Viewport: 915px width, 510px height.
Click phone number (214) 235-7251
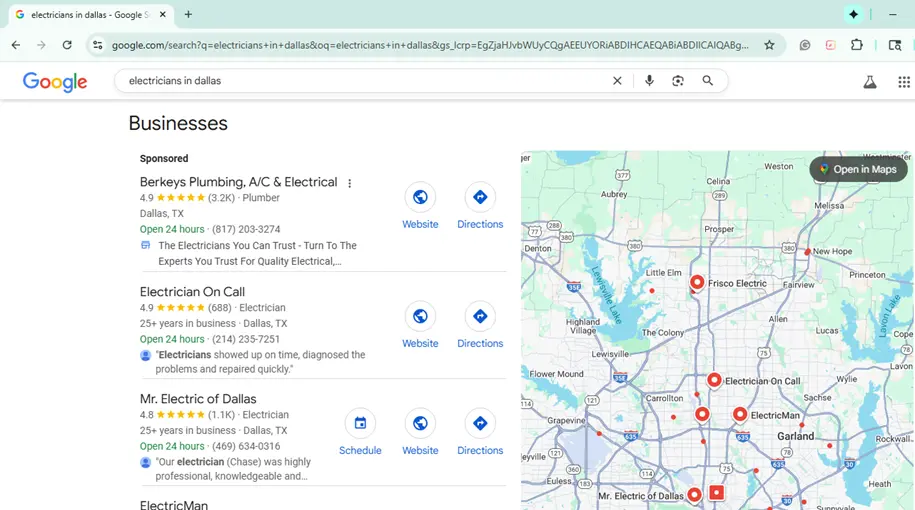[x=246, y=339]
